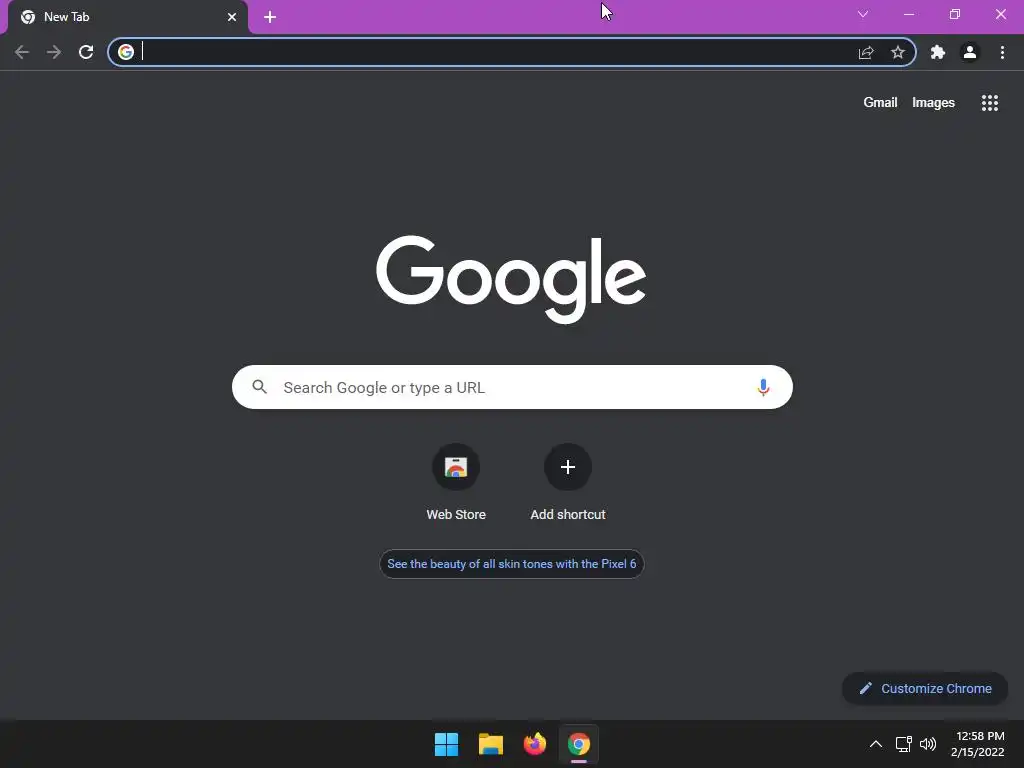Click the browser back arrow
The width and height of the screenshot is (1024, 768).
click(x=22, y=52)
